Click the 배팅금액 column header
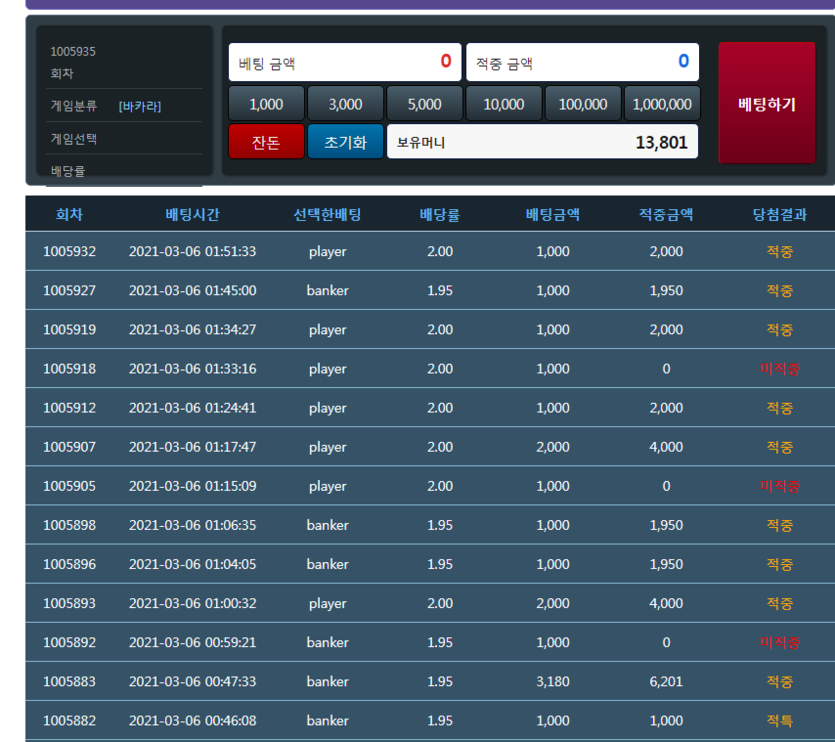Viewport: 835px width, 742px height. 553,215
